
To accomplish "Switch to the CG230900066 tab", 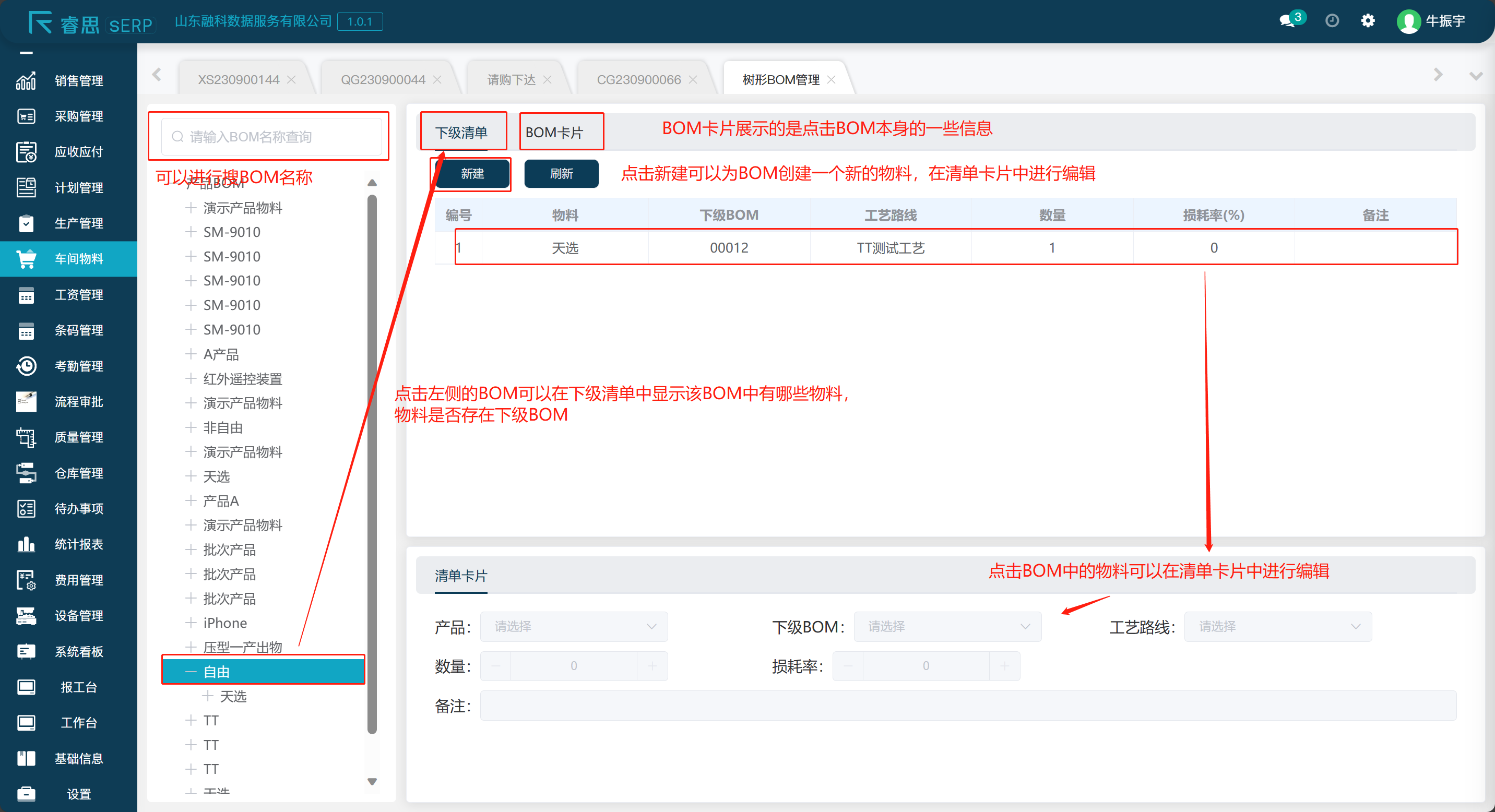I will pyautogui.click(x=638, y=80).
